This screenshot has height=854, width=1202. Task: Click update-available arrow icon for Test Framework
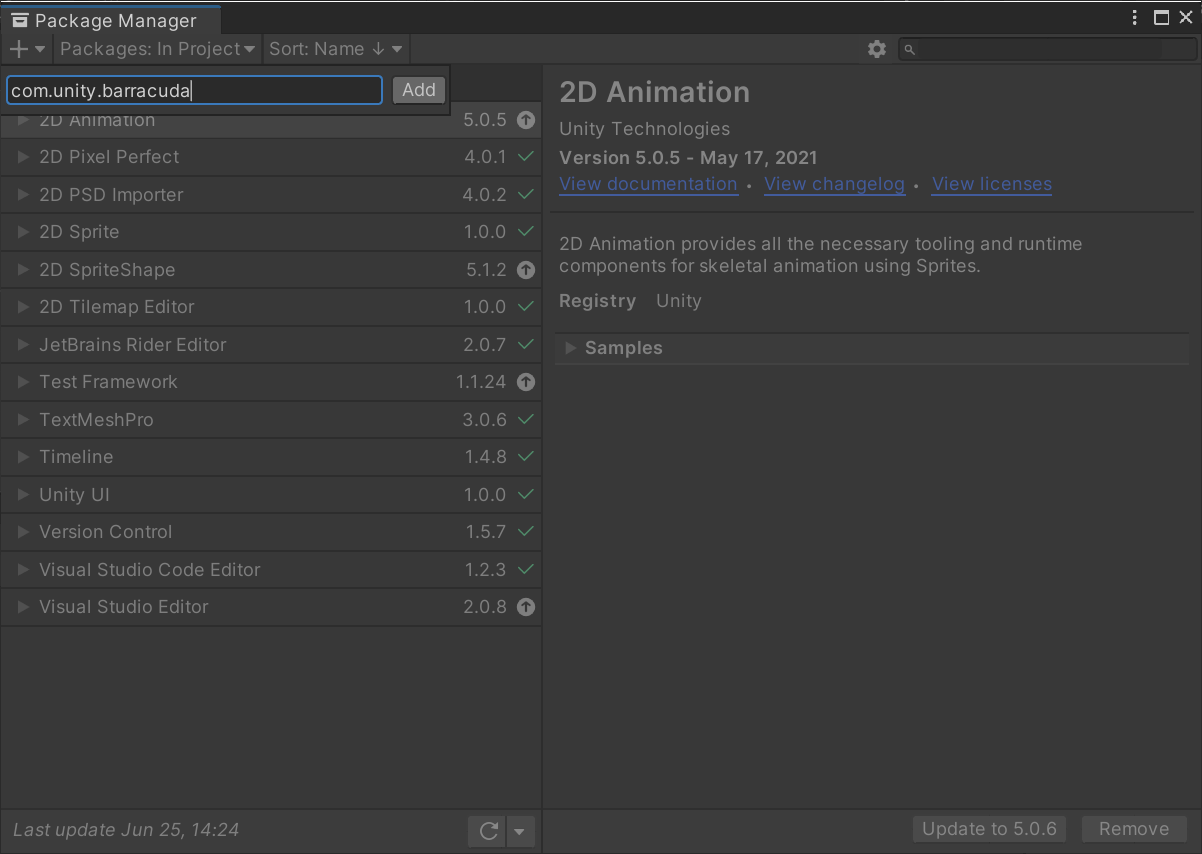[x=526, y=382]
